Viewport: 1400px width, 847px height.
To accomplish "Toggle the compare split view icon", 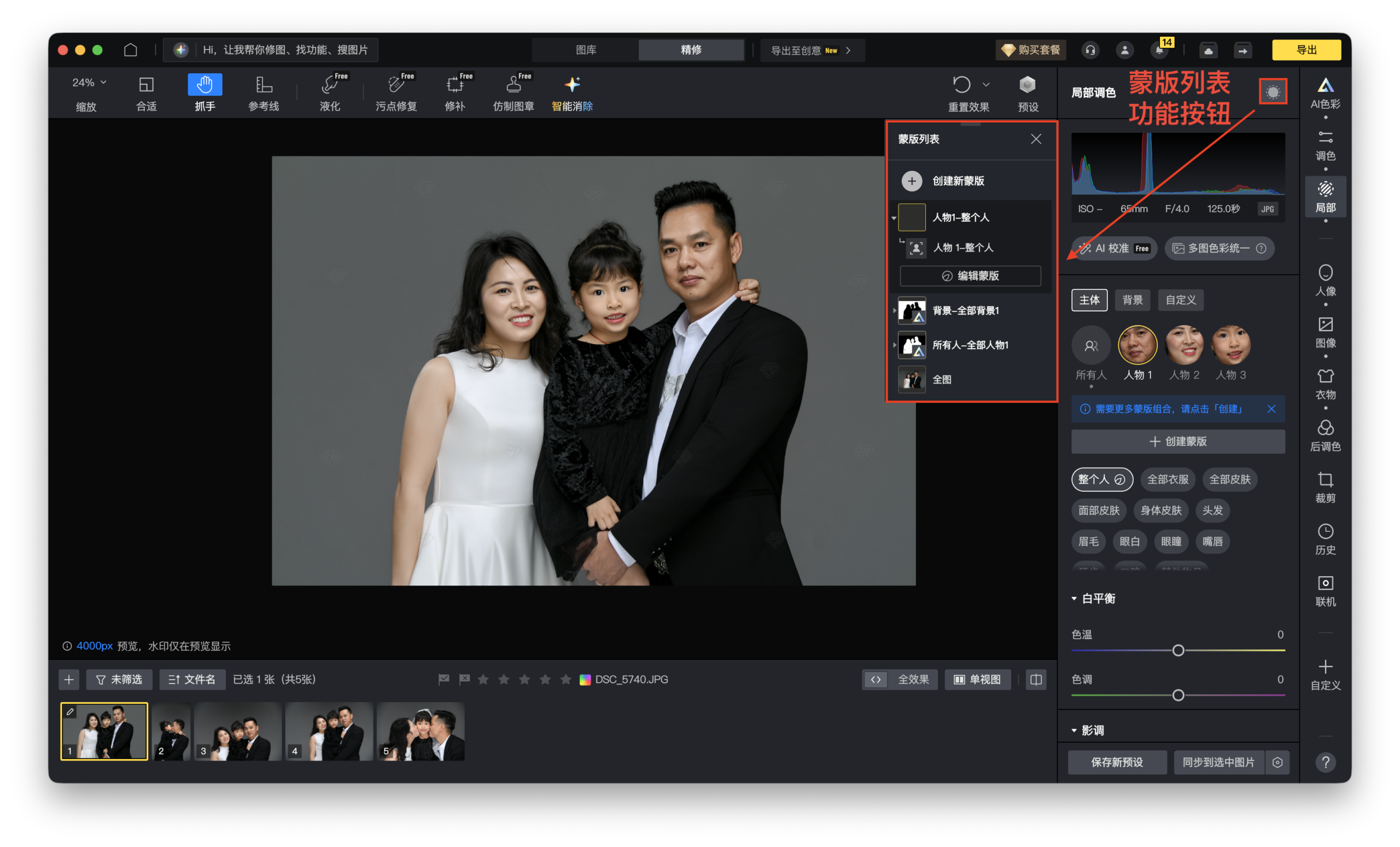I will click(x=1036, y=680).
